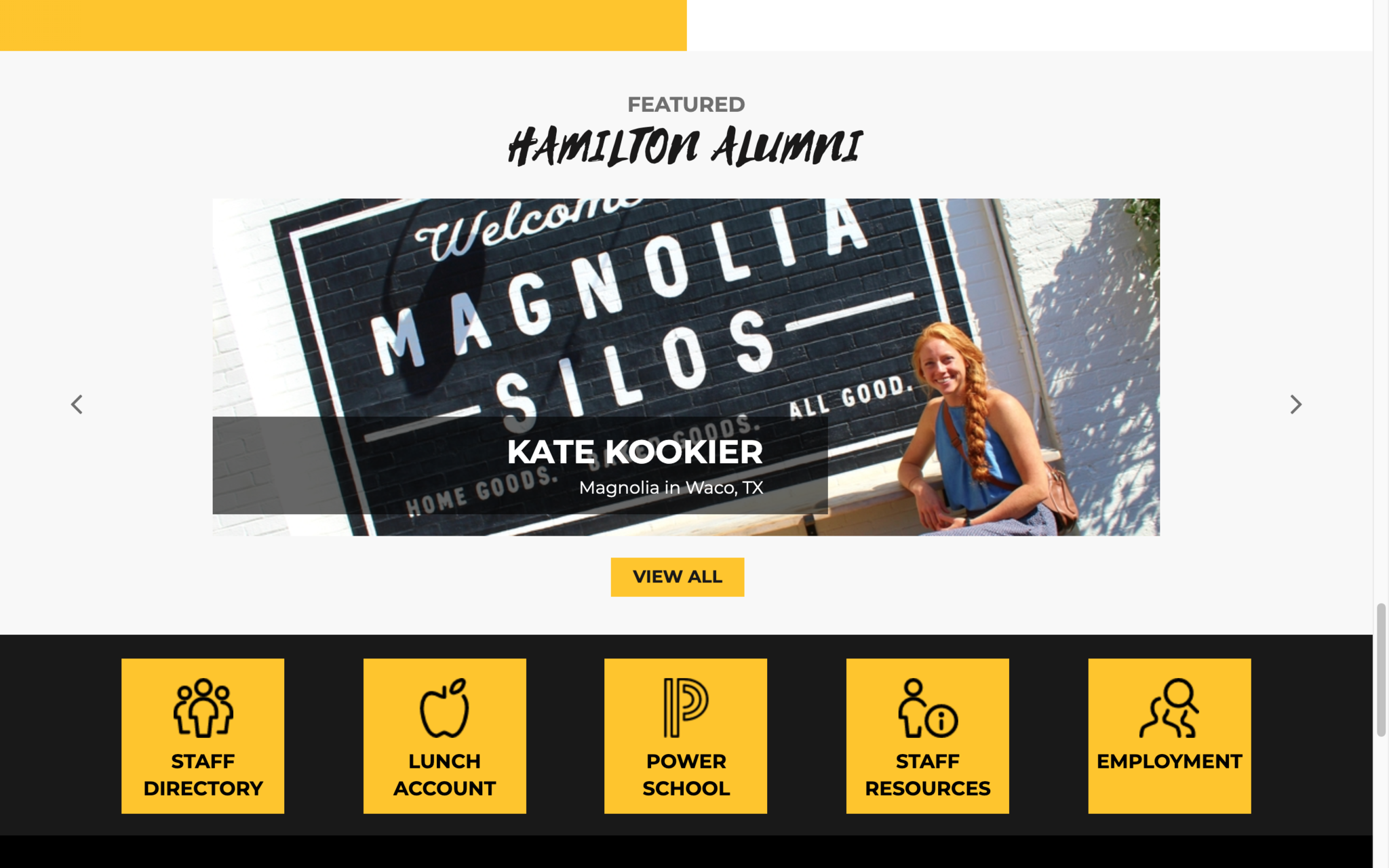
Task: Click the Employment search-person icon
Action: [1169, 707]
